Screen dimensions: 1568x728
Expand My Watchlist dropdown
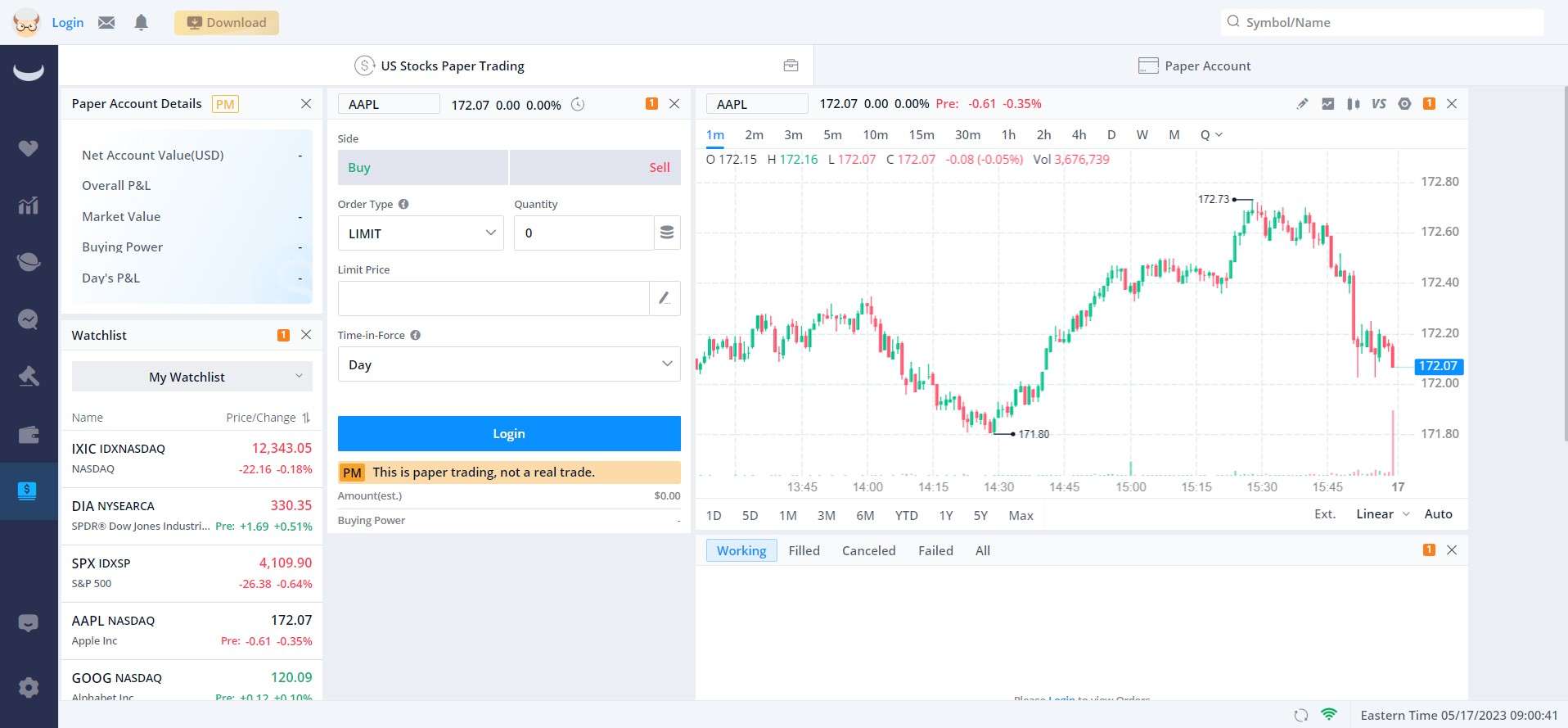pyautogui.click(x=192, y=377)
